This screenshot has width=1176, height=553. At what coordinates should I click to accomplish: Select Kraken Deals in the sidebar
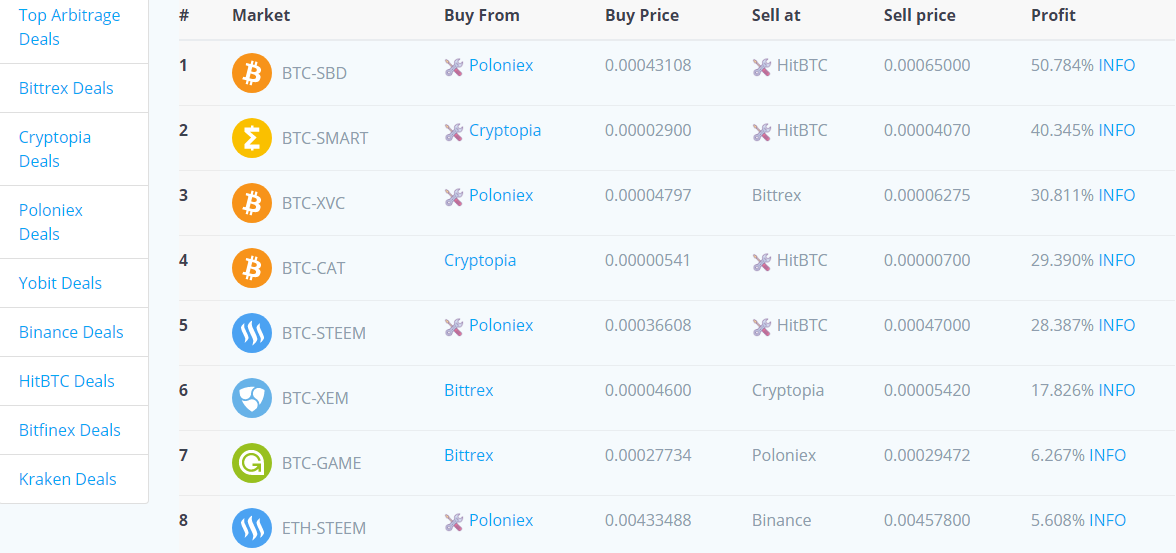pyautogui.click(x=68, y=479)
